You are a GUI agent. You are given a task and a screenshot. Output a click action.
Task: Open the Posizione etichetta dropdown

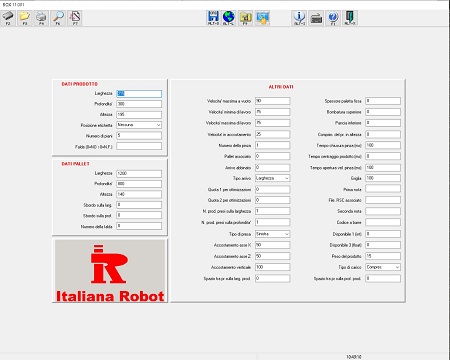pos(139,125)
